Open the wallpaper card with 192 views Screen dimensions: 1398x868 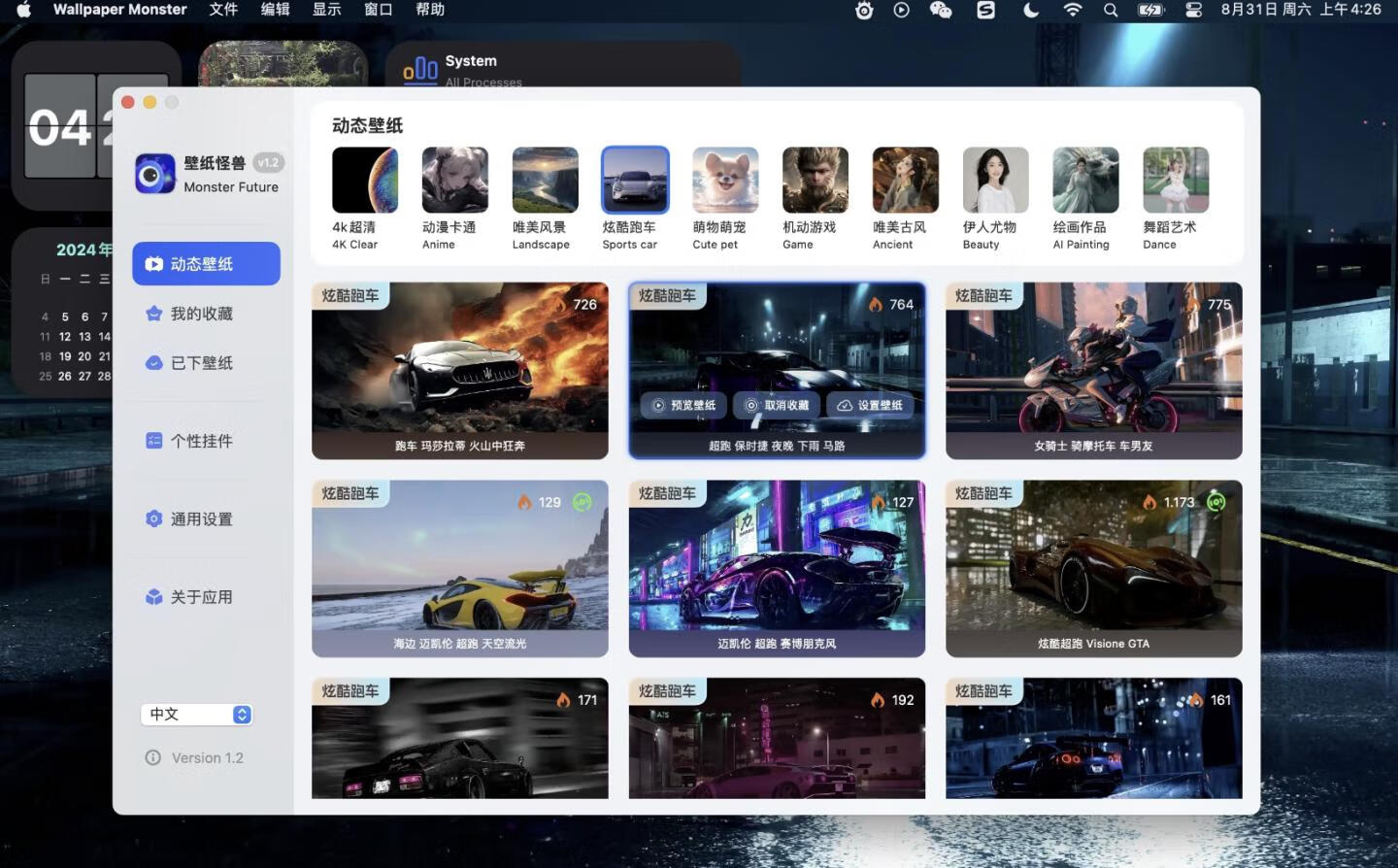point(777,739)
